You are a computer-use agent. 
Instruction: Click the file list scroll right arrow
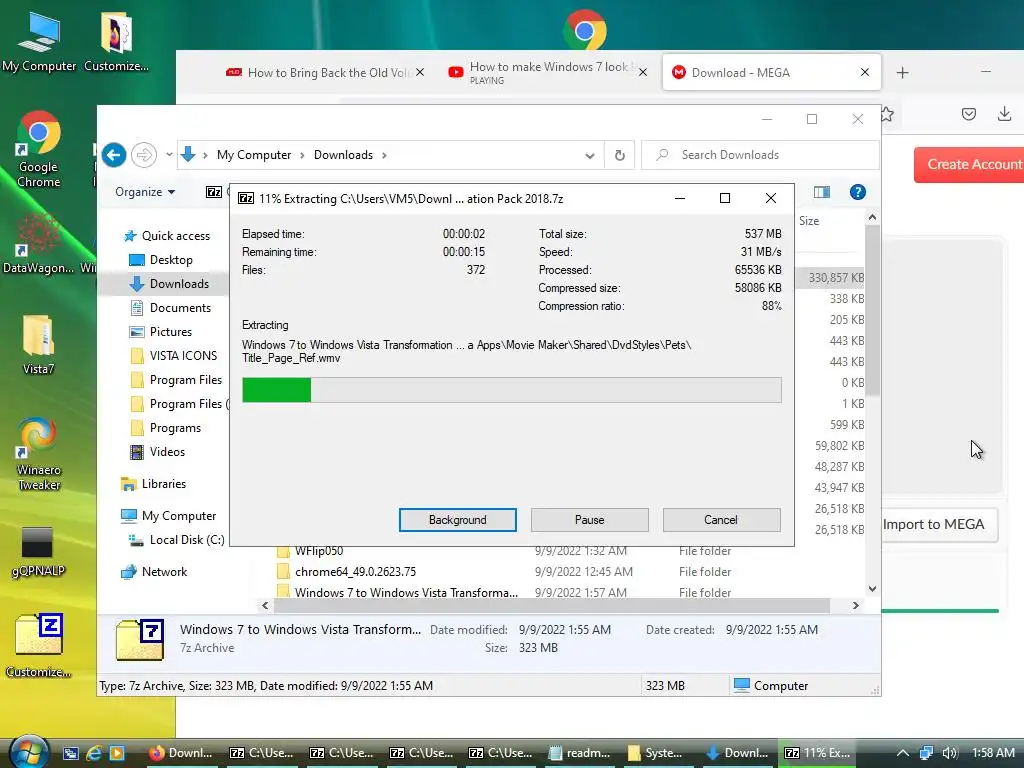click(x=856, y=605)
